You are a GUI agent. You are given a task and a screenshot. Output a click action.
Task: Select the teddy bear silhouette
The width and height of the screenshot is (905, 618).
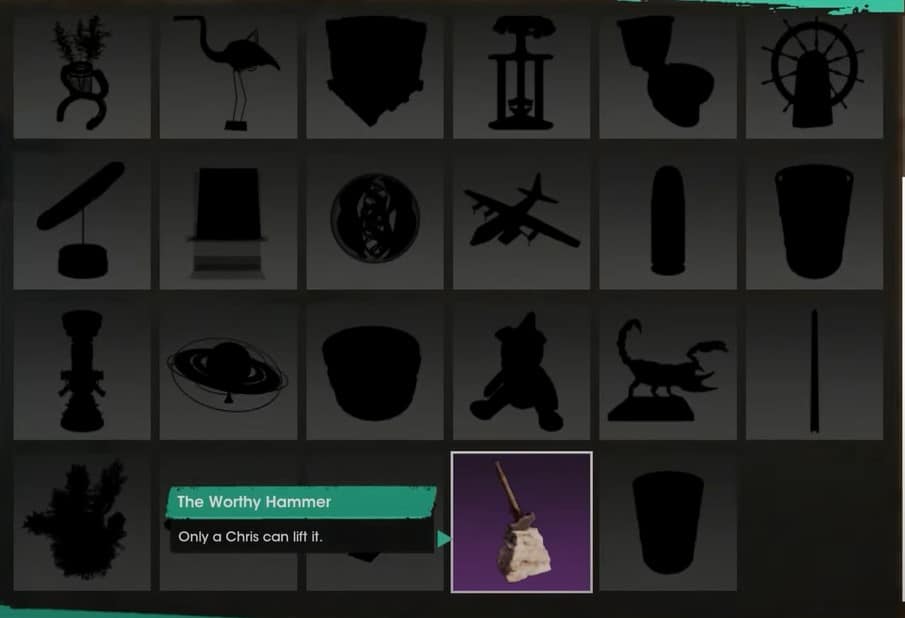click(x=521, y=372)
